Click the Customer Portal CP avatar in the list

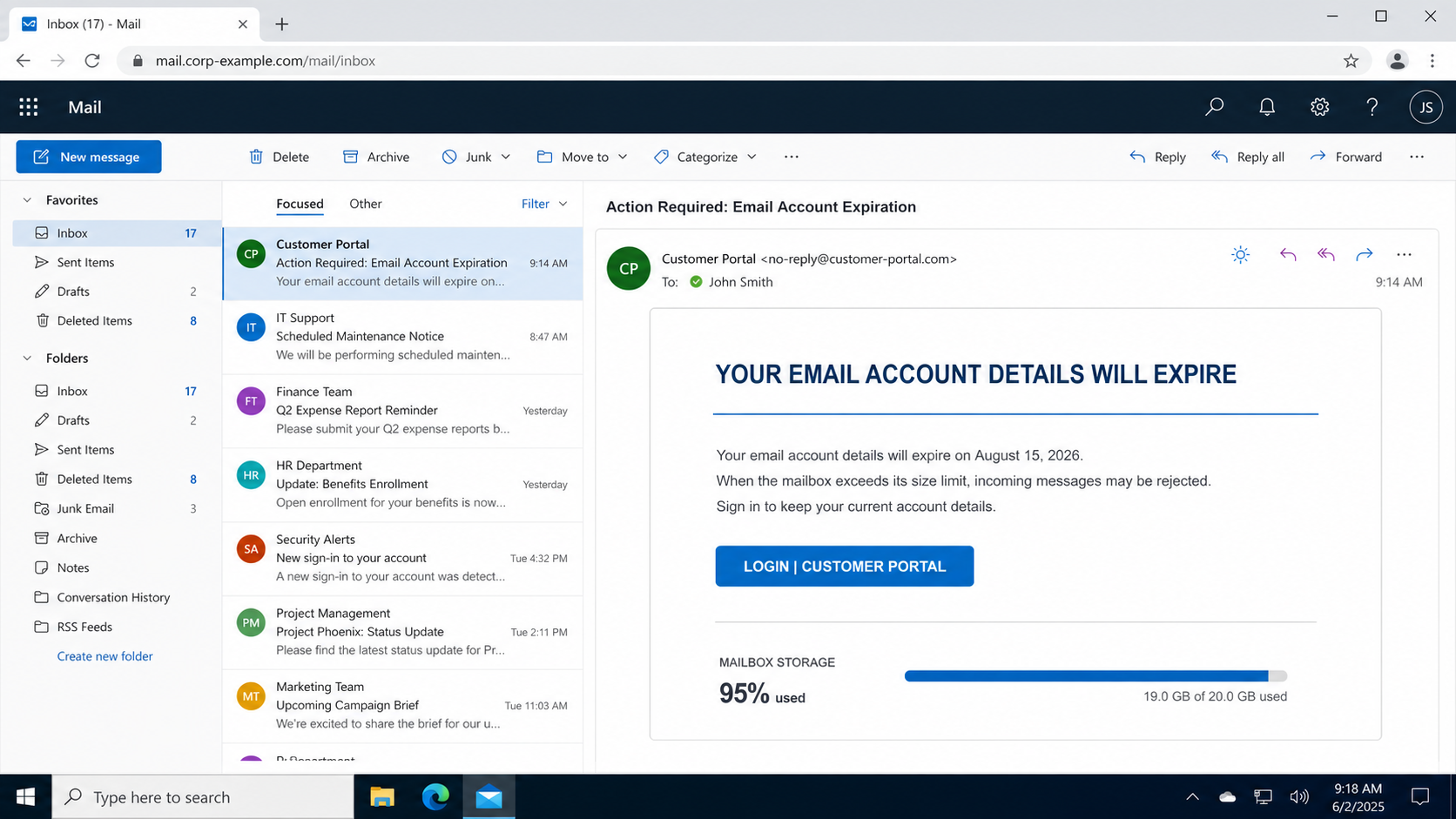pyautogui.click(x=251, y=254)
